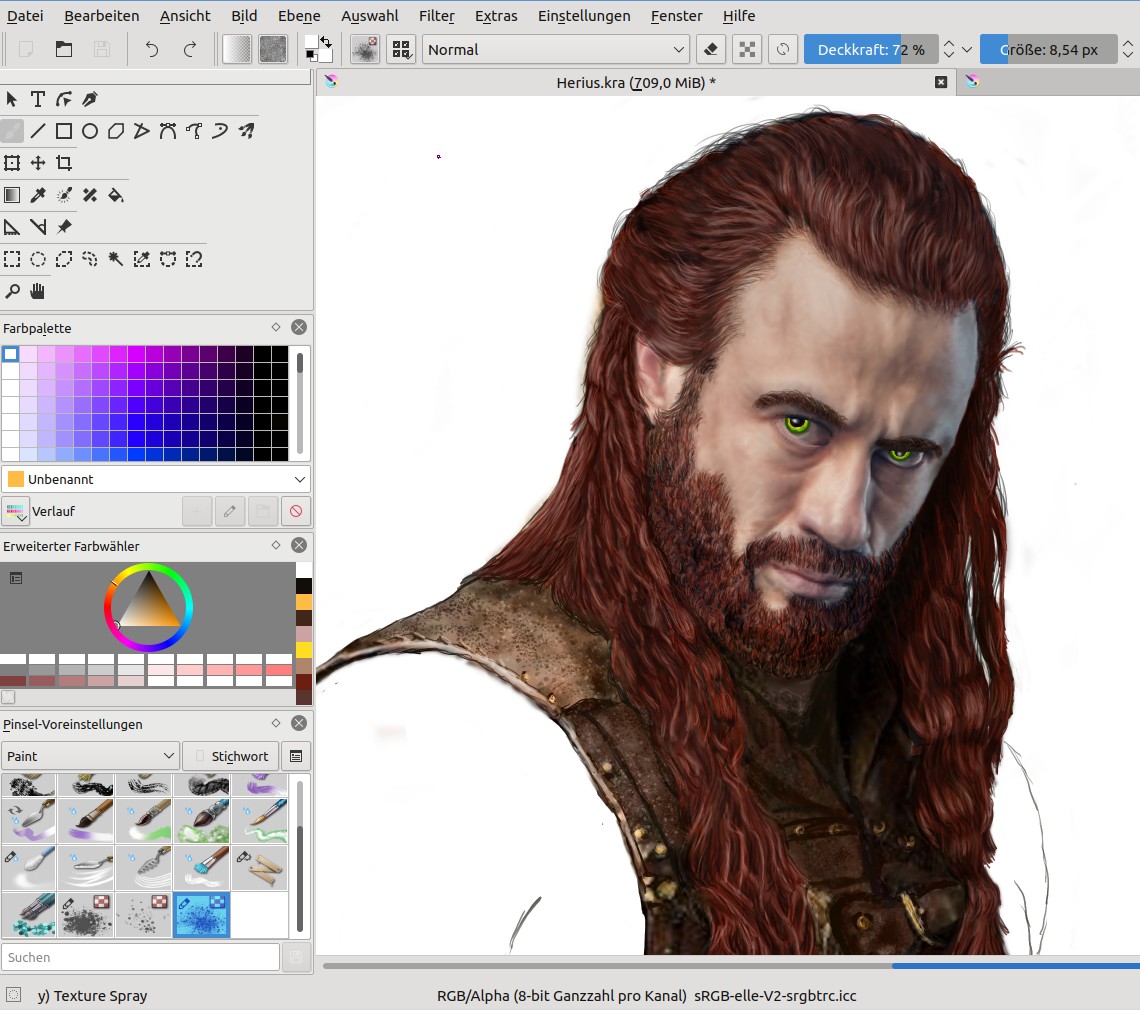1140x1010 pixels.
Task: Open the fill patterns toolbar dropdown
Action: coord(273,49)
